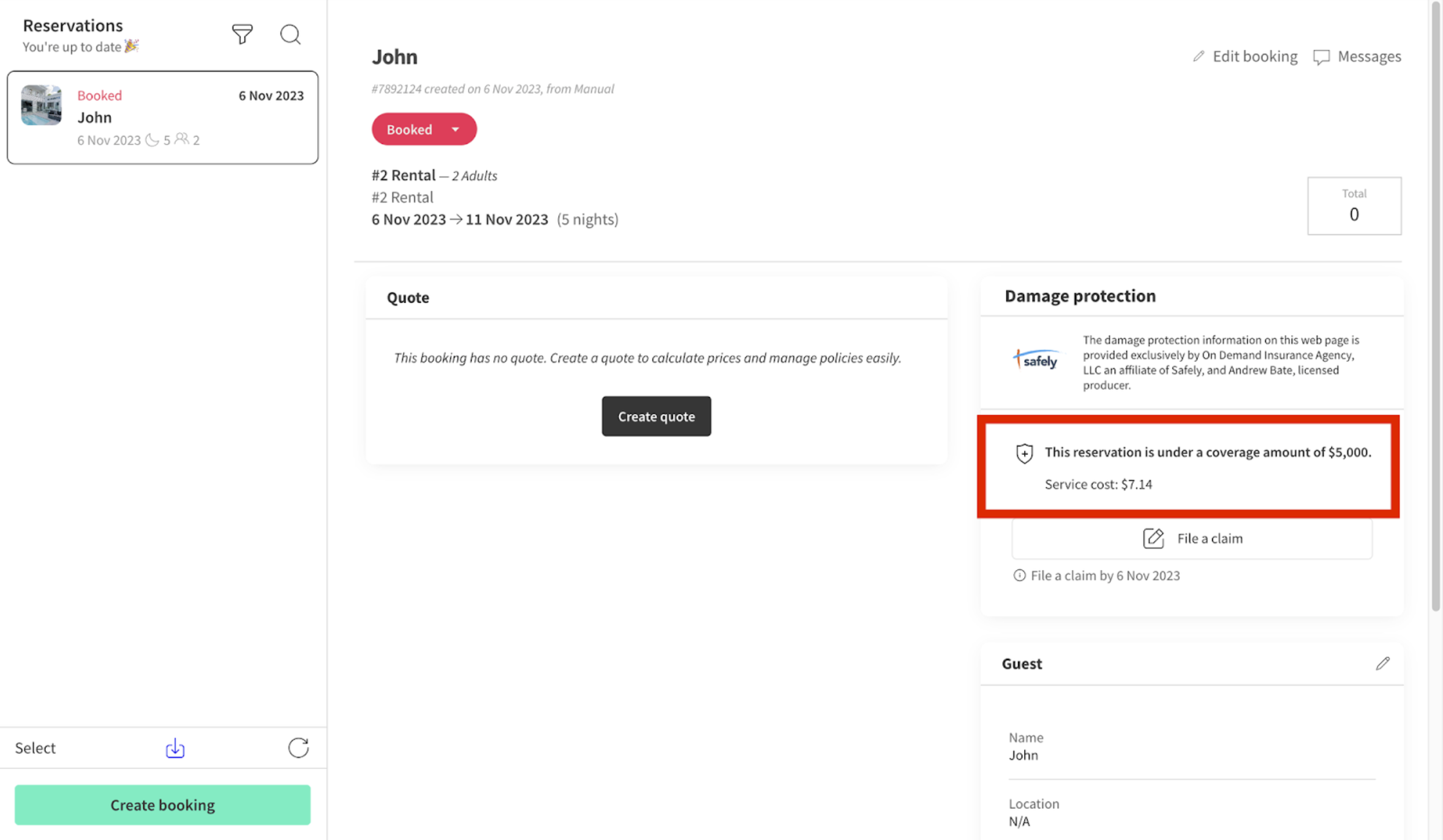This screenshot has height=840, width=1443.
Task: Expand the Booked status dropdown arrow
Action: 455,129
